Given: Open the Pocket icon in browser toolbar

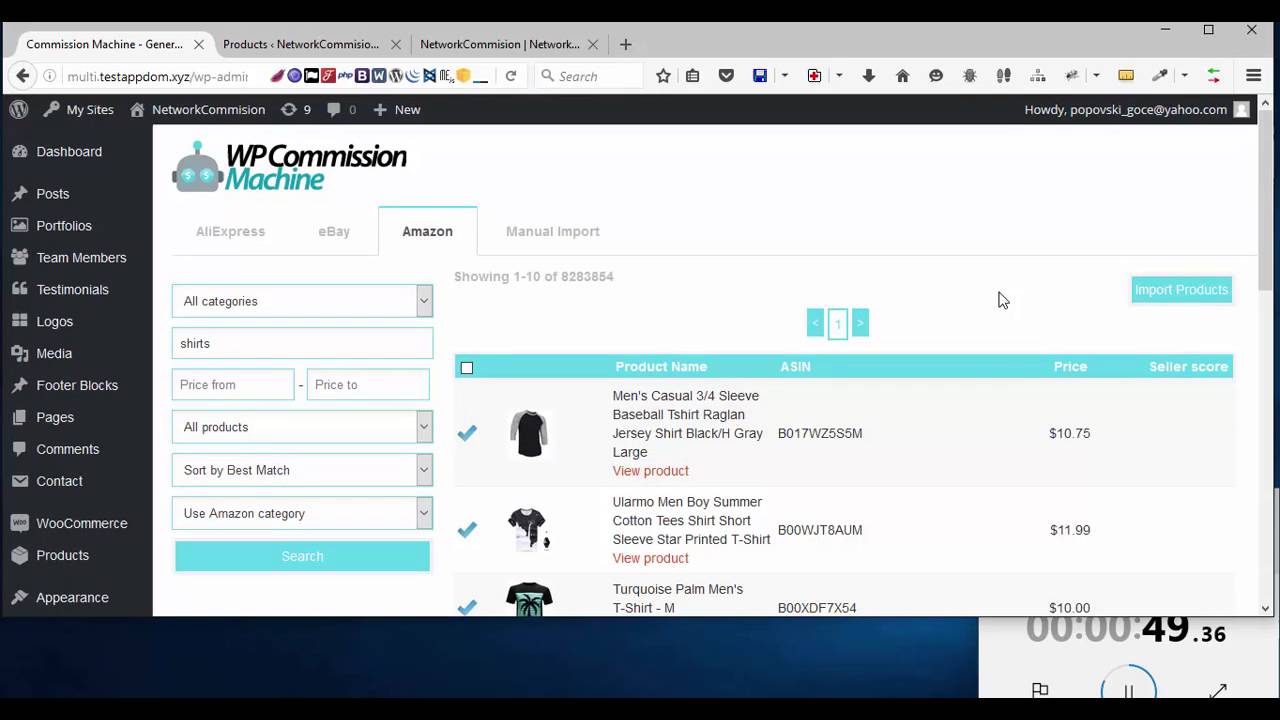Looking at the screenshot, I should (727, 76).
